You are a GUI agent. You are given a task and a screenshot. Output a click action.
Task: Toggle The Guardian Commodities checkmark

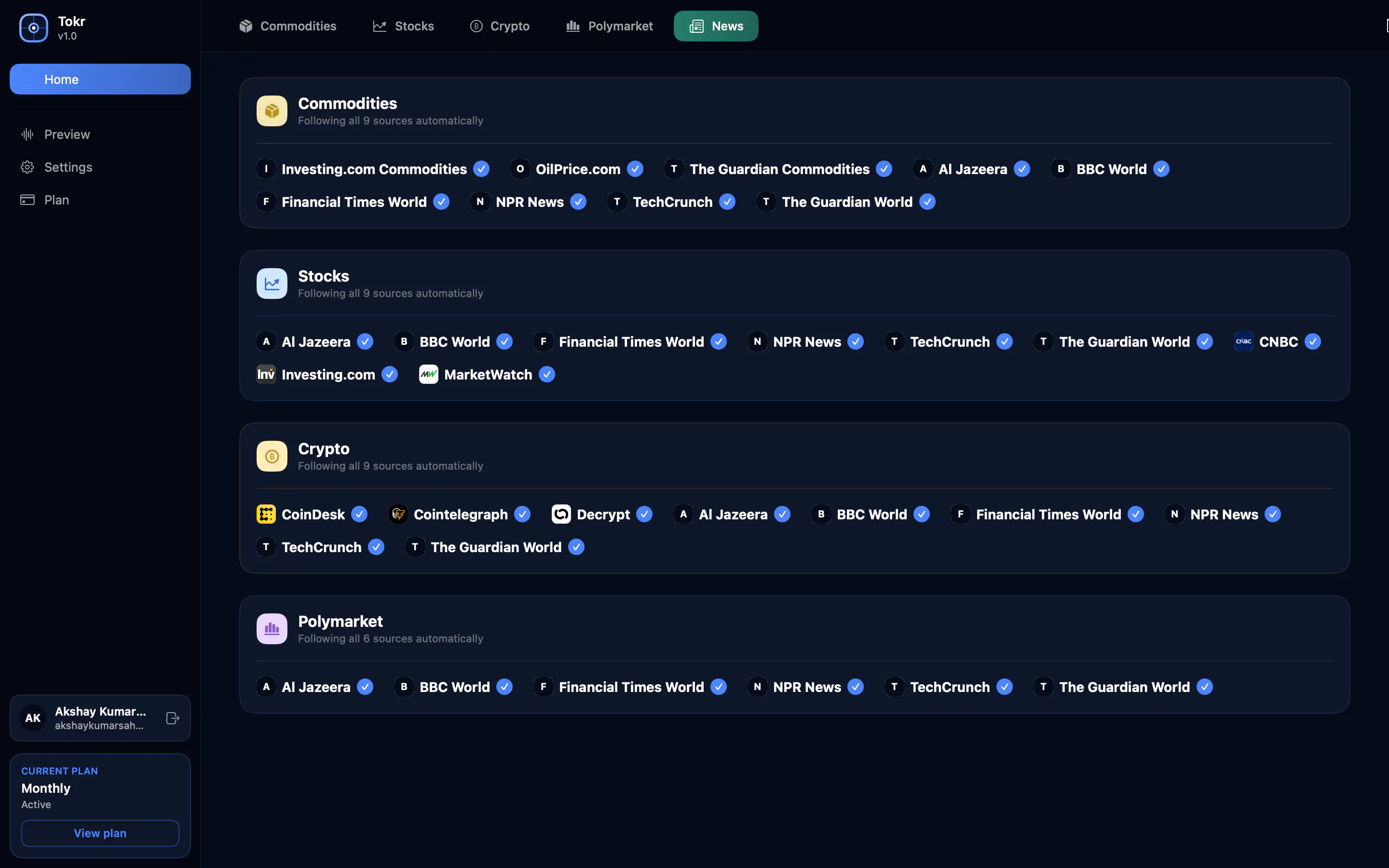tap(885, 169)
